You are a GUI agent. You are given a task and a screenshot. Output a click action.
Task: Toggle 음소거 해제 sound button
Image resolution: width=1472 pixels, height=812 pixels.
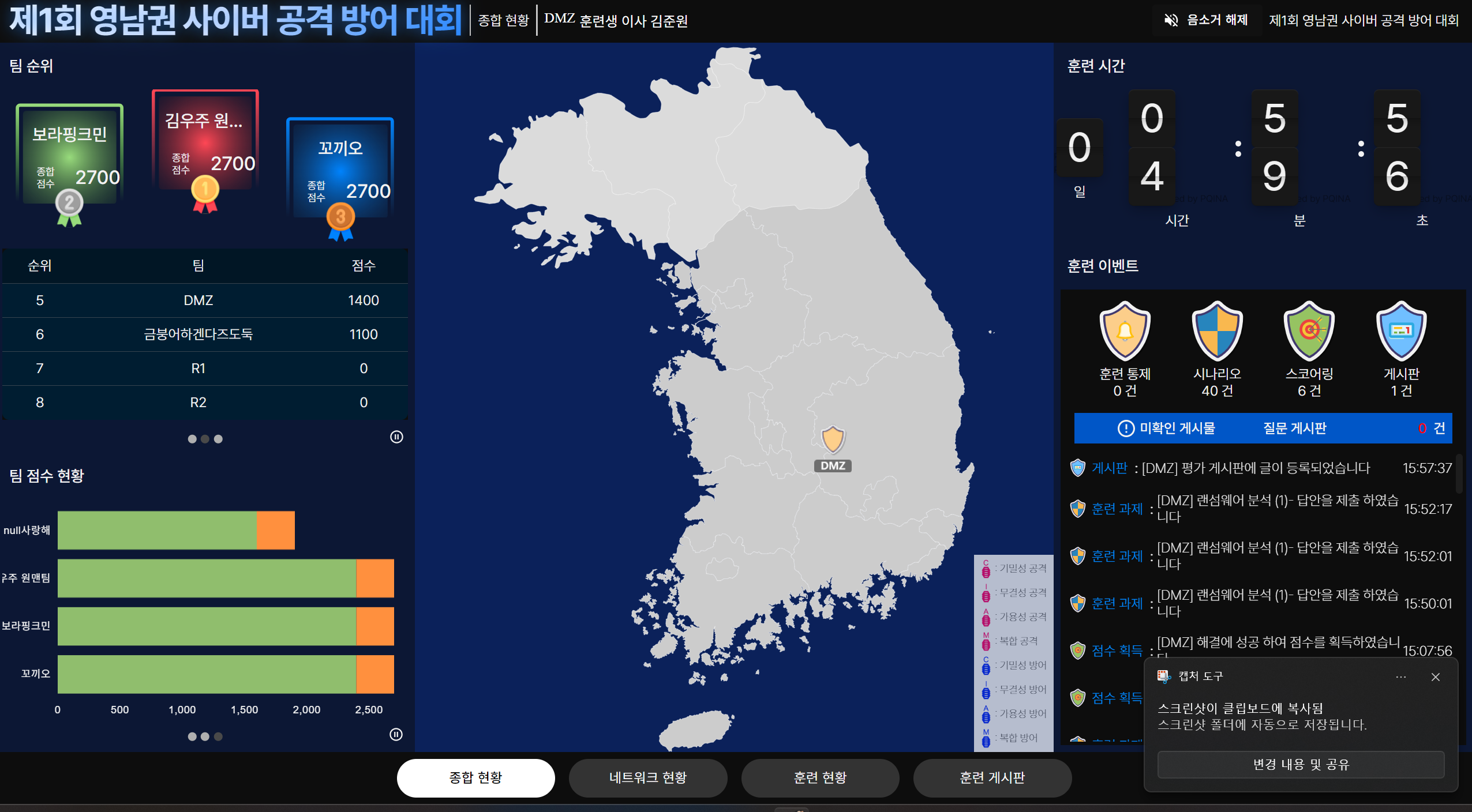click(1206, 21)
